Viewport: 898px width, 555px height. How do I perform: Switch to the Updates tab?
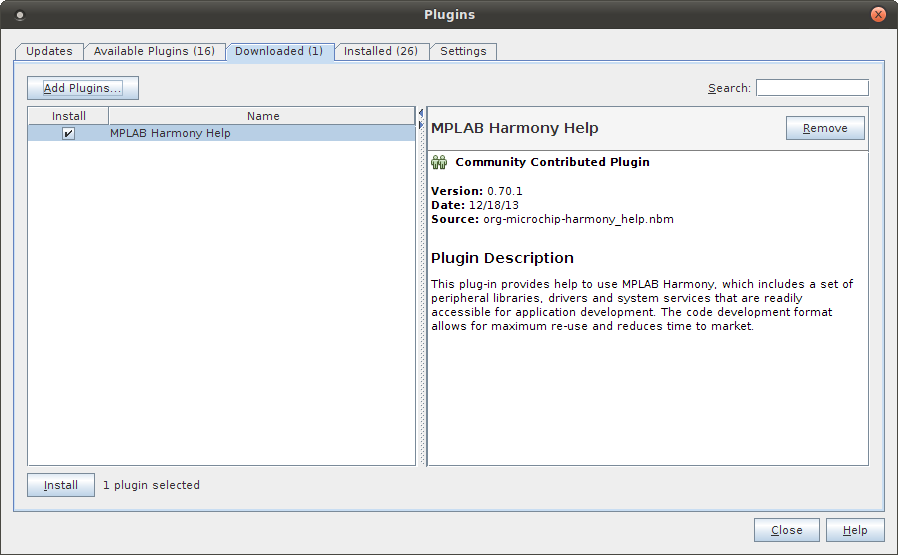pyautogui.click(x=49, y=51)
